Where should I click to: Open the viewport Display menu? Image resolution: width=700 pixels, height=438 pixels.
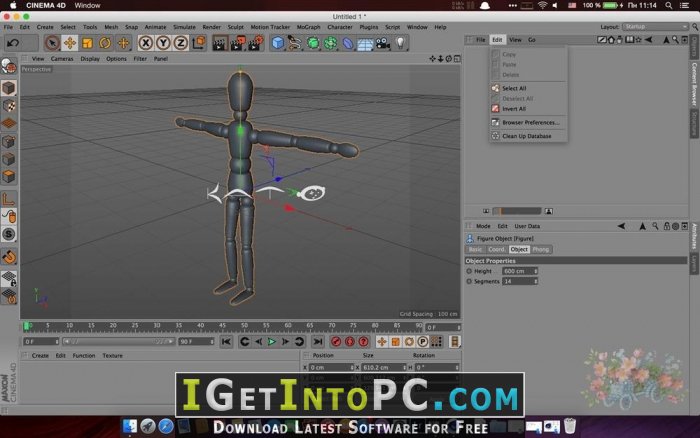90,58
